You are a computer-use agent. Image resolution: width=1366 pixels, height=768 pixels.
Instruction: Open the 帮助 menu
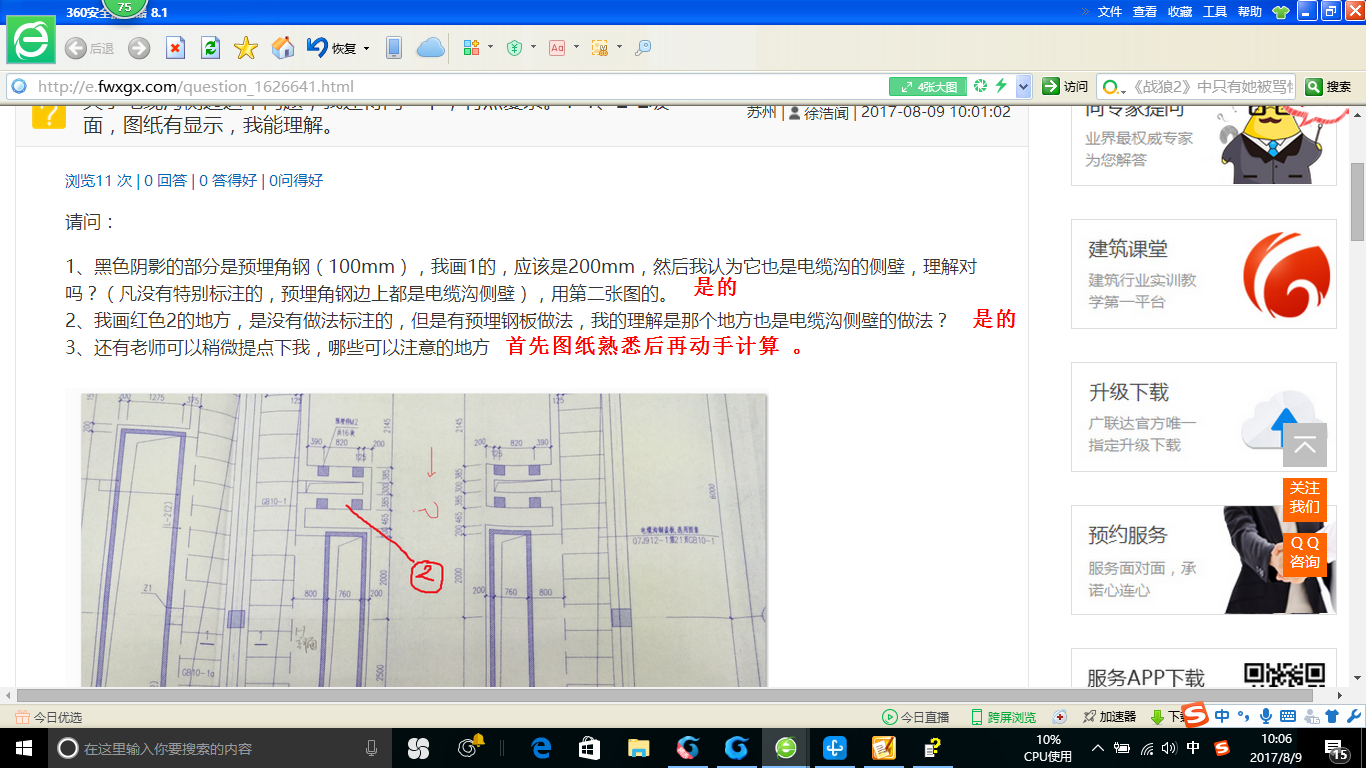pyautogui.click(x=1250, y=12)
